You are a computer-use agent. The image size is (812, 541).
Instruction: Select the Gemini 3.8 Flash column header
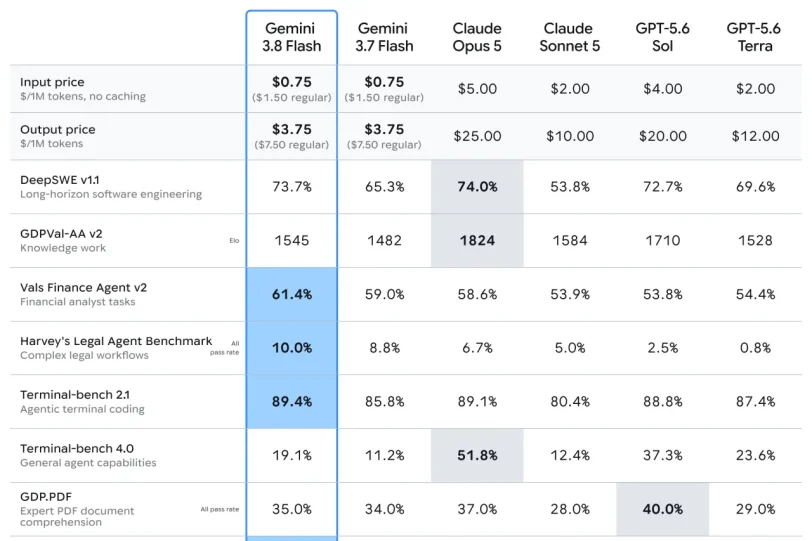[x=292, y=37]
